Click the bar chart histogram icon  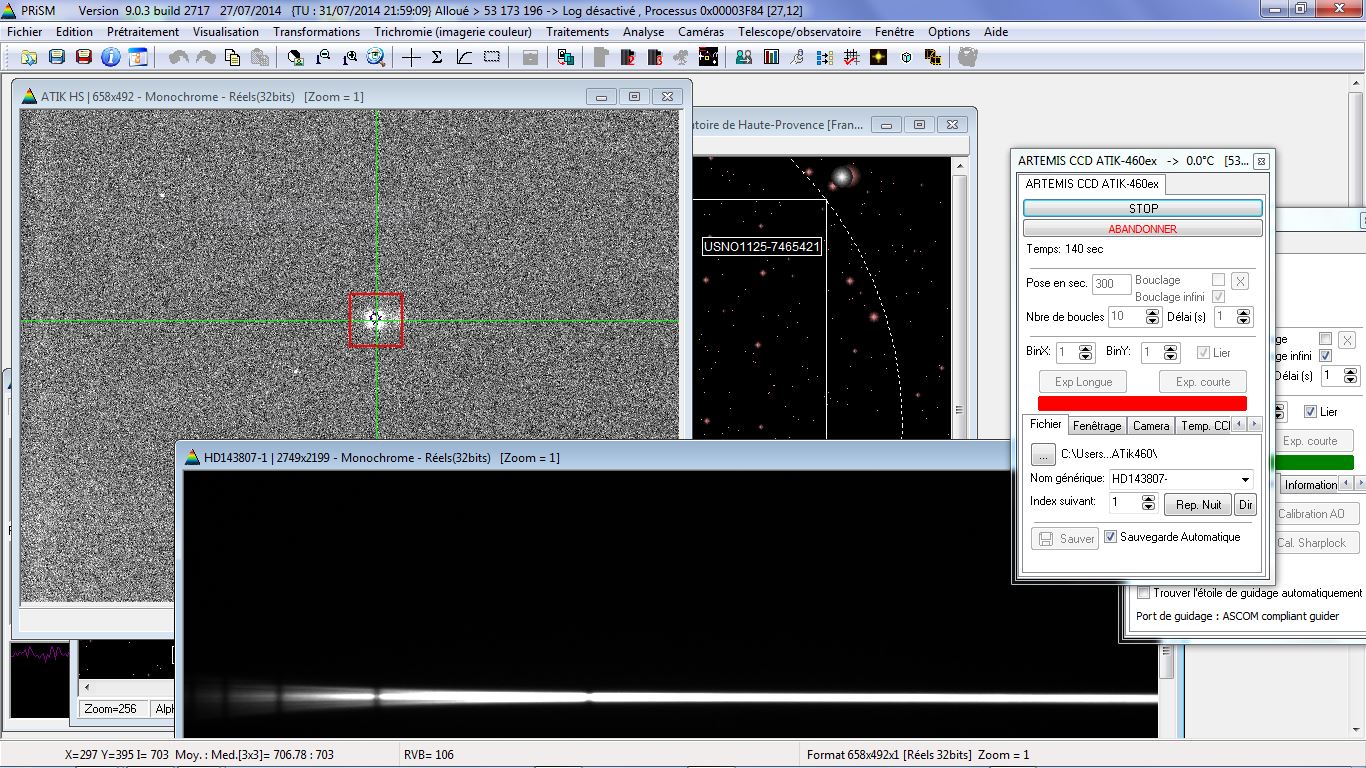click(771, 57)
